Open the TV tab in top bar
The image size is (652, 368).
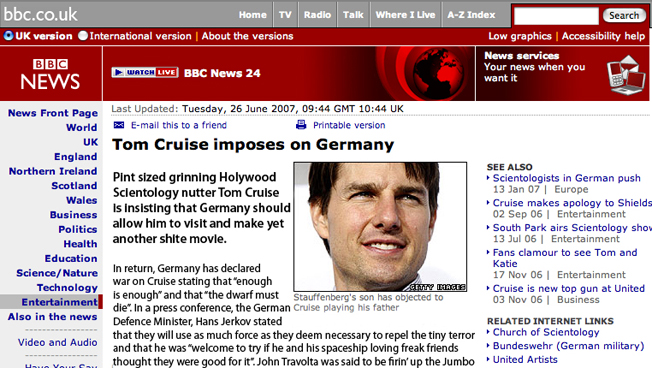pyautogui.click(x=285, y=15)
